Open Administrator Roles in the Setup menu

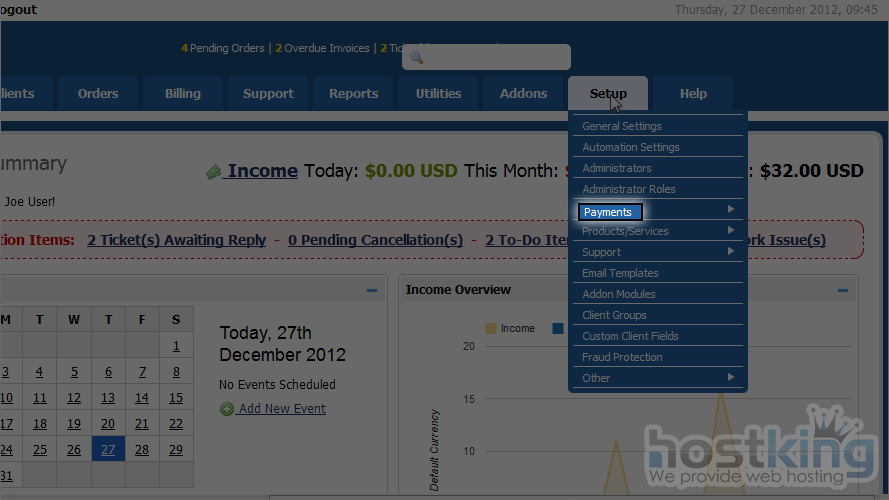(628, 189)
